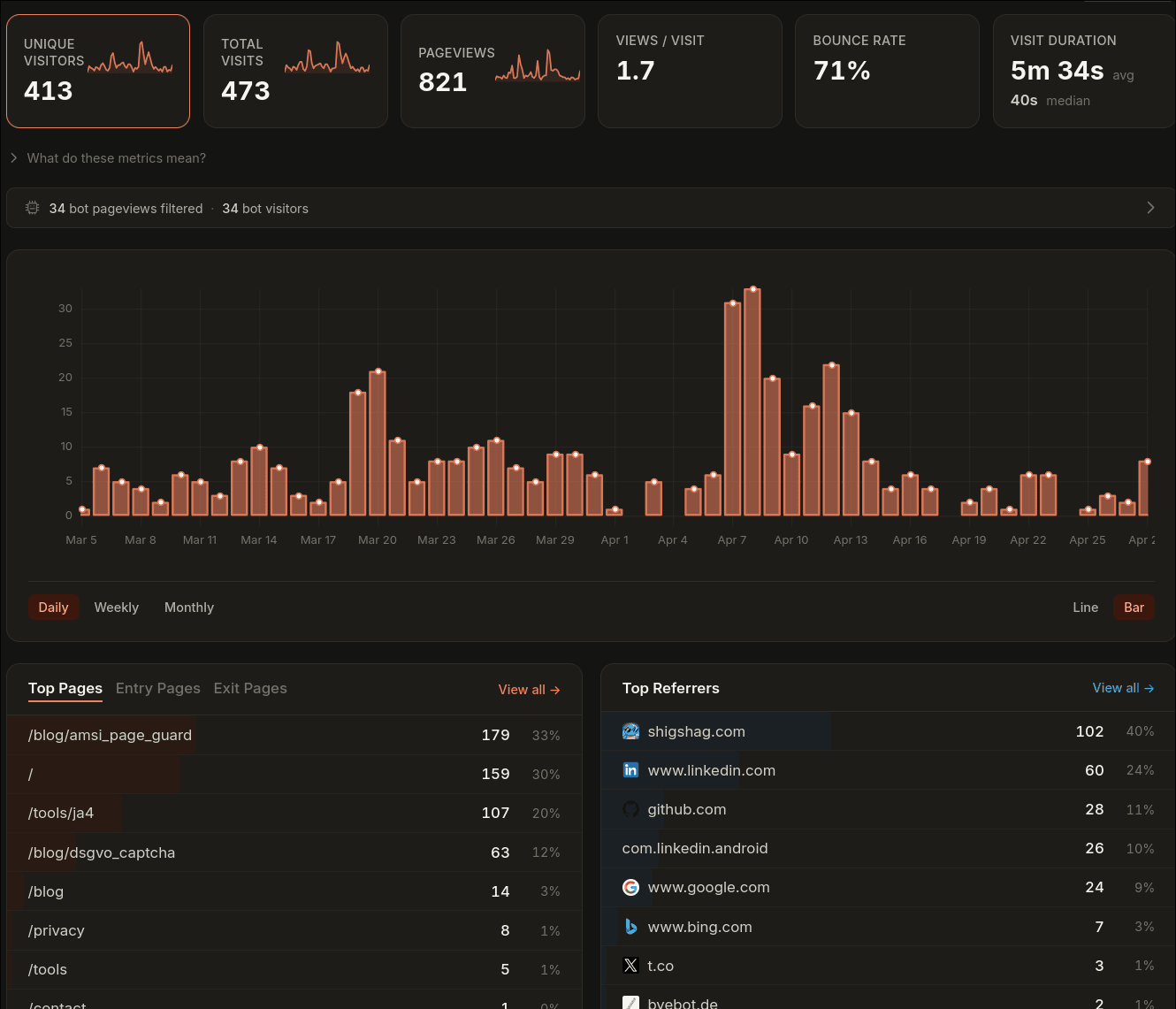Click the LinkedIn referrer icon
The height and width of the screenshot is (1009, 1176).
click(x=630, y=770)
